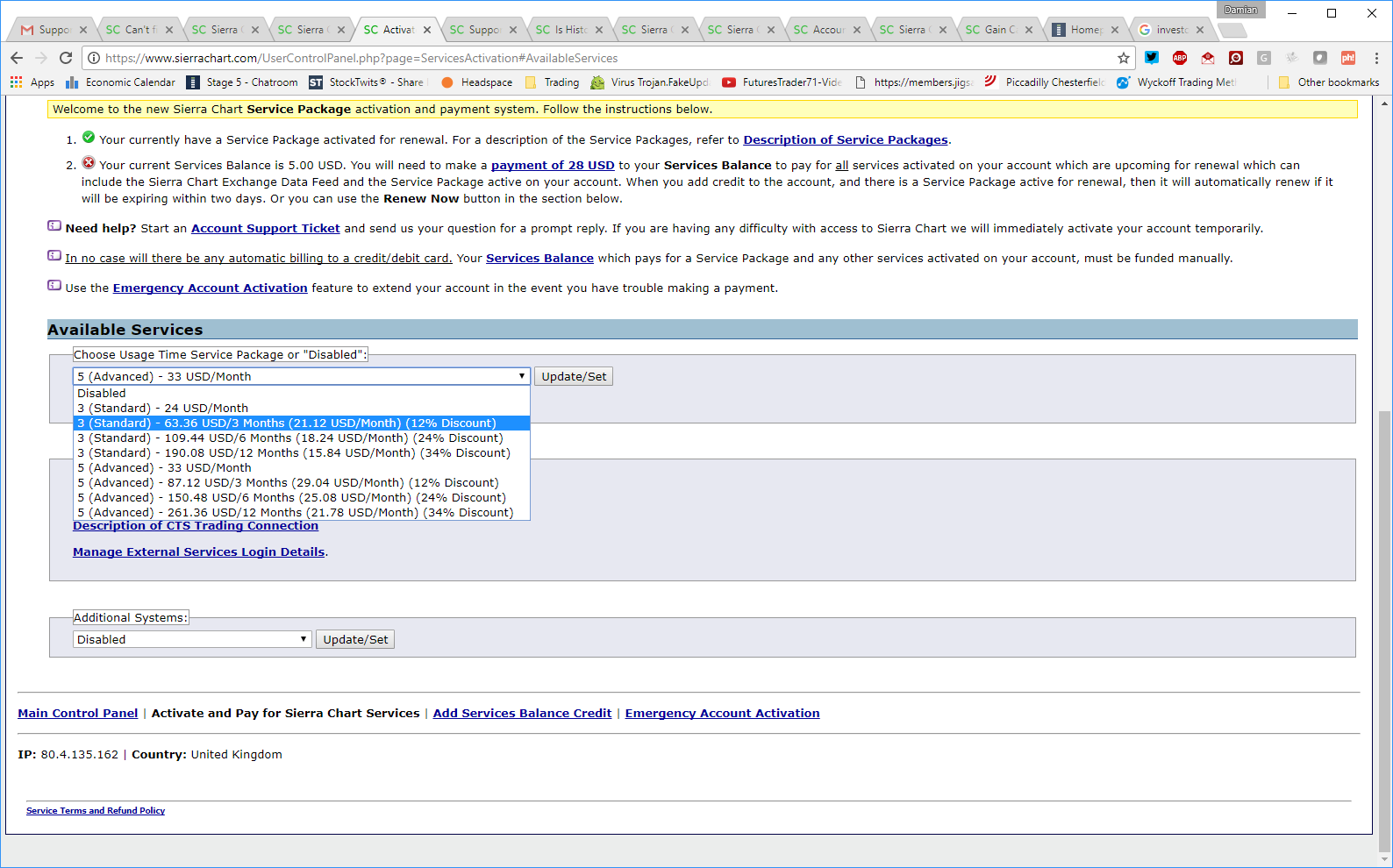Open the Twitter bird extension
The width and height of the screenshot is (1393, 868).
coord(1152,58)
